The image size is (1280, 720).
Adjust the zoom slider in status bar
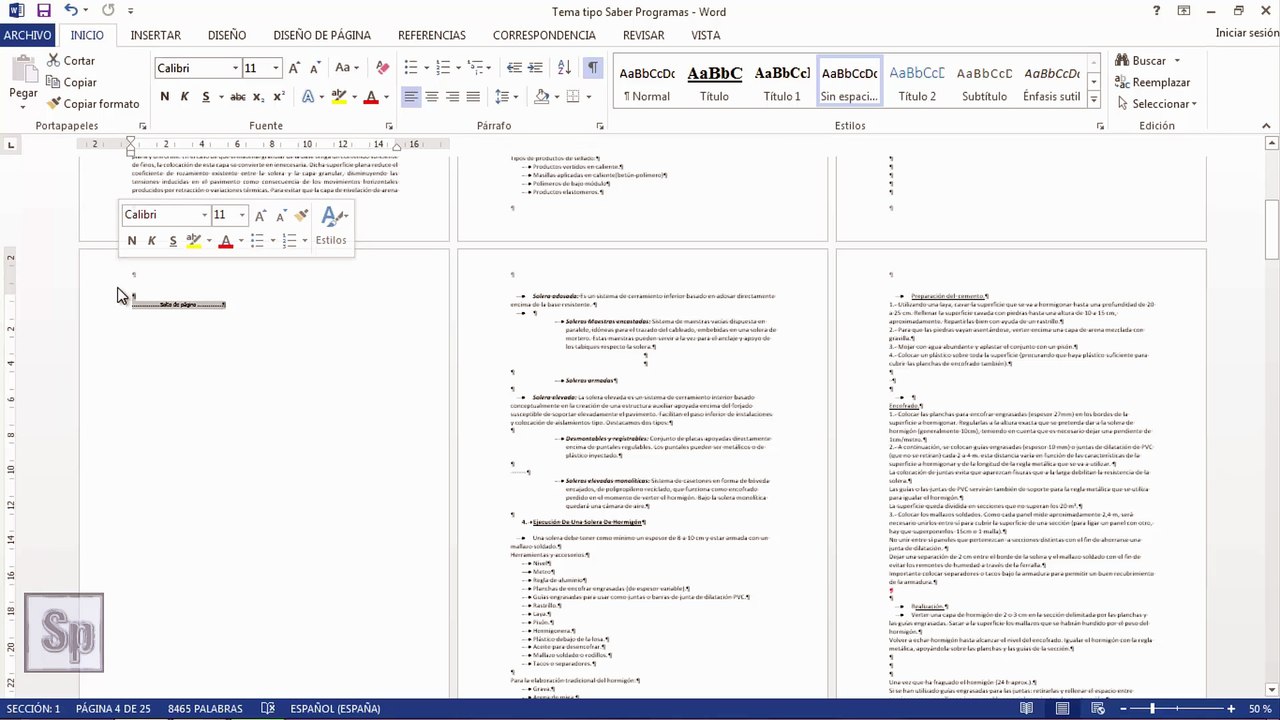tap(1152, 709)
